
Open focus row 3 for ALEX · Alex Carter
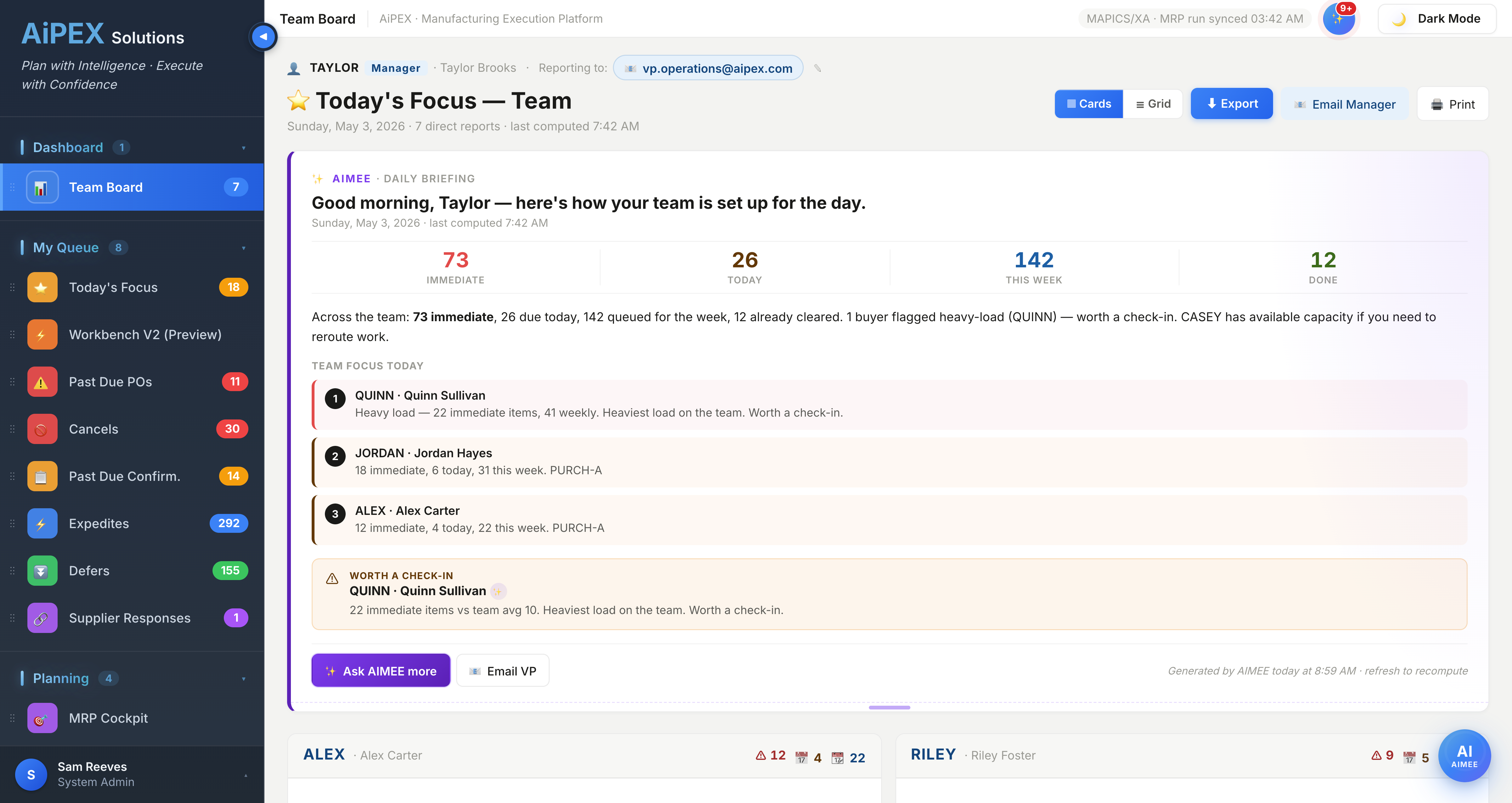click(890, 520)
